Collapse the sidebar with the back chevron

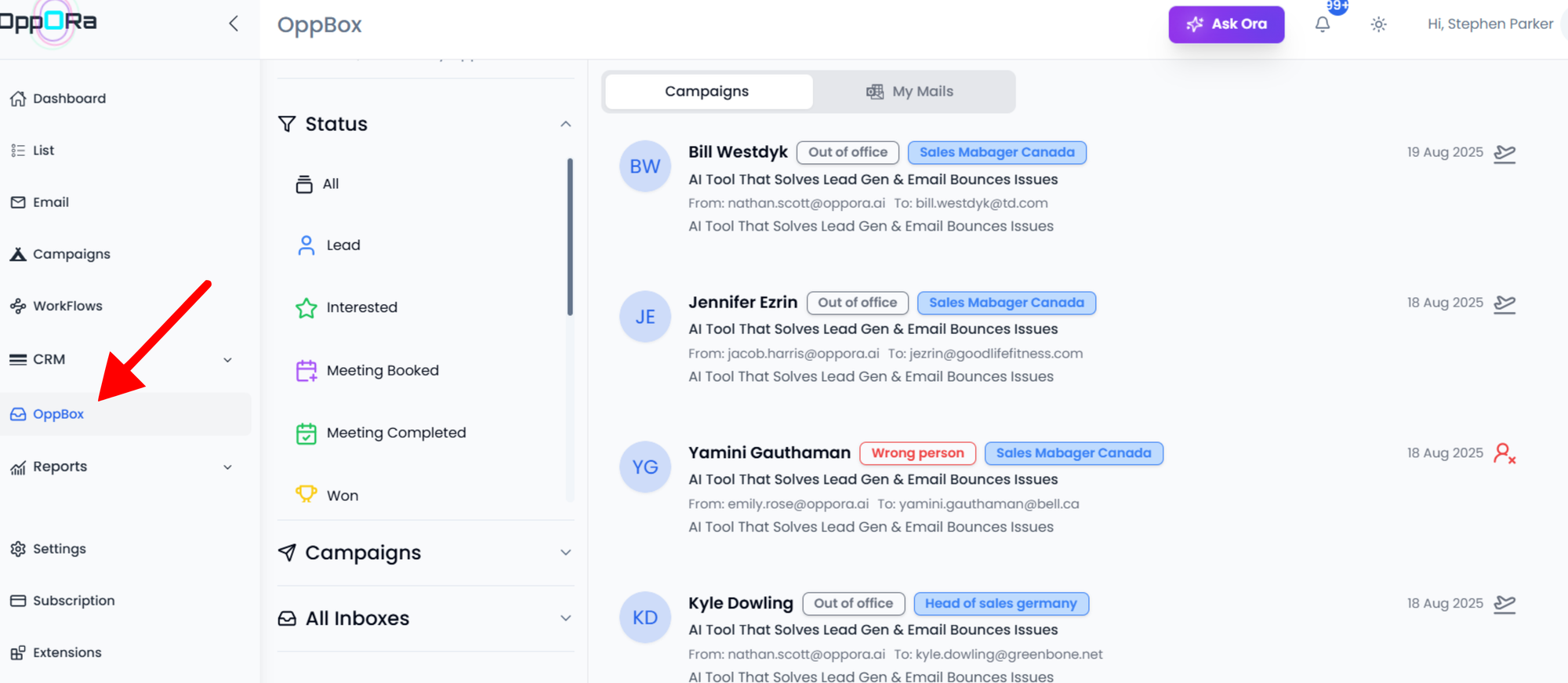click(234, 24)
